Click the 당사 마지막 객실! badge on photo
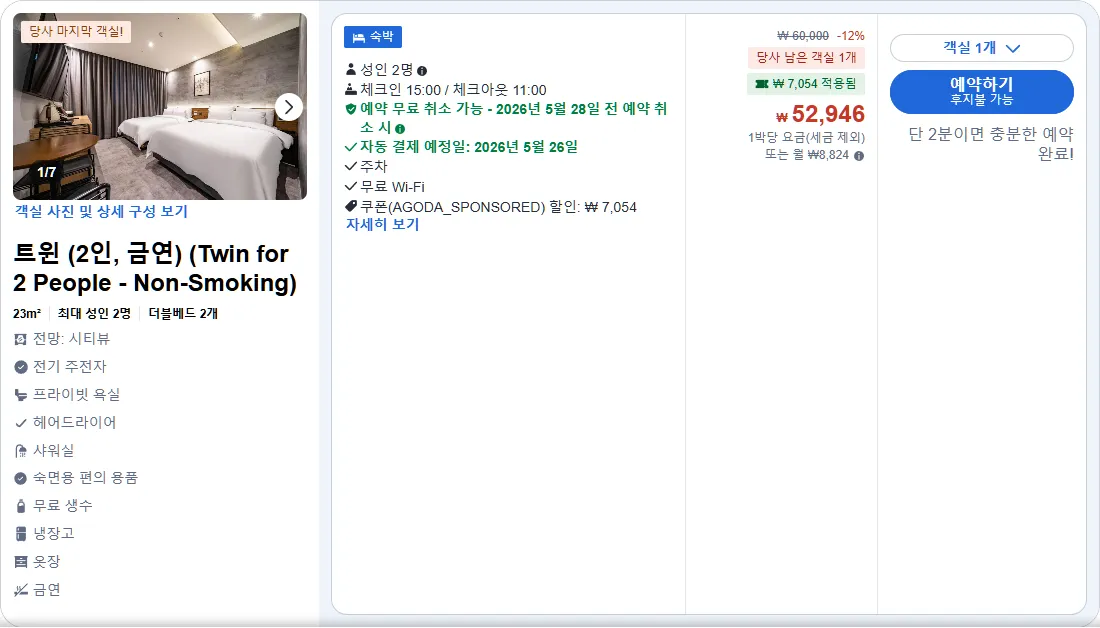Image resolution: width=1100 pixels, height=628 pixels. click(x=76, y=31)
